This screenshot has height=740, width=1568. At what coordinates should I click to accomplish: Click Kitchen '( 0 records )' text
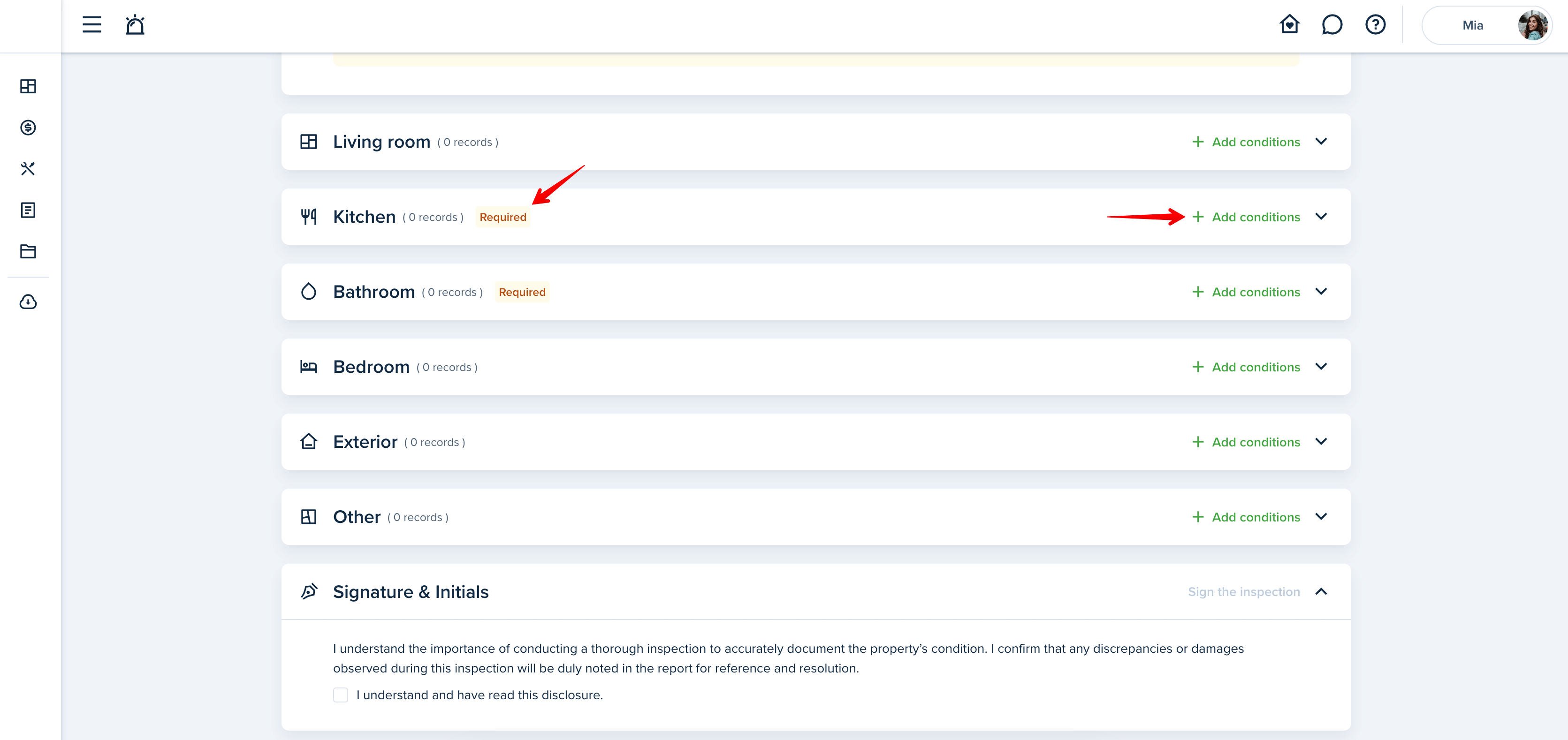pos(433,217)
